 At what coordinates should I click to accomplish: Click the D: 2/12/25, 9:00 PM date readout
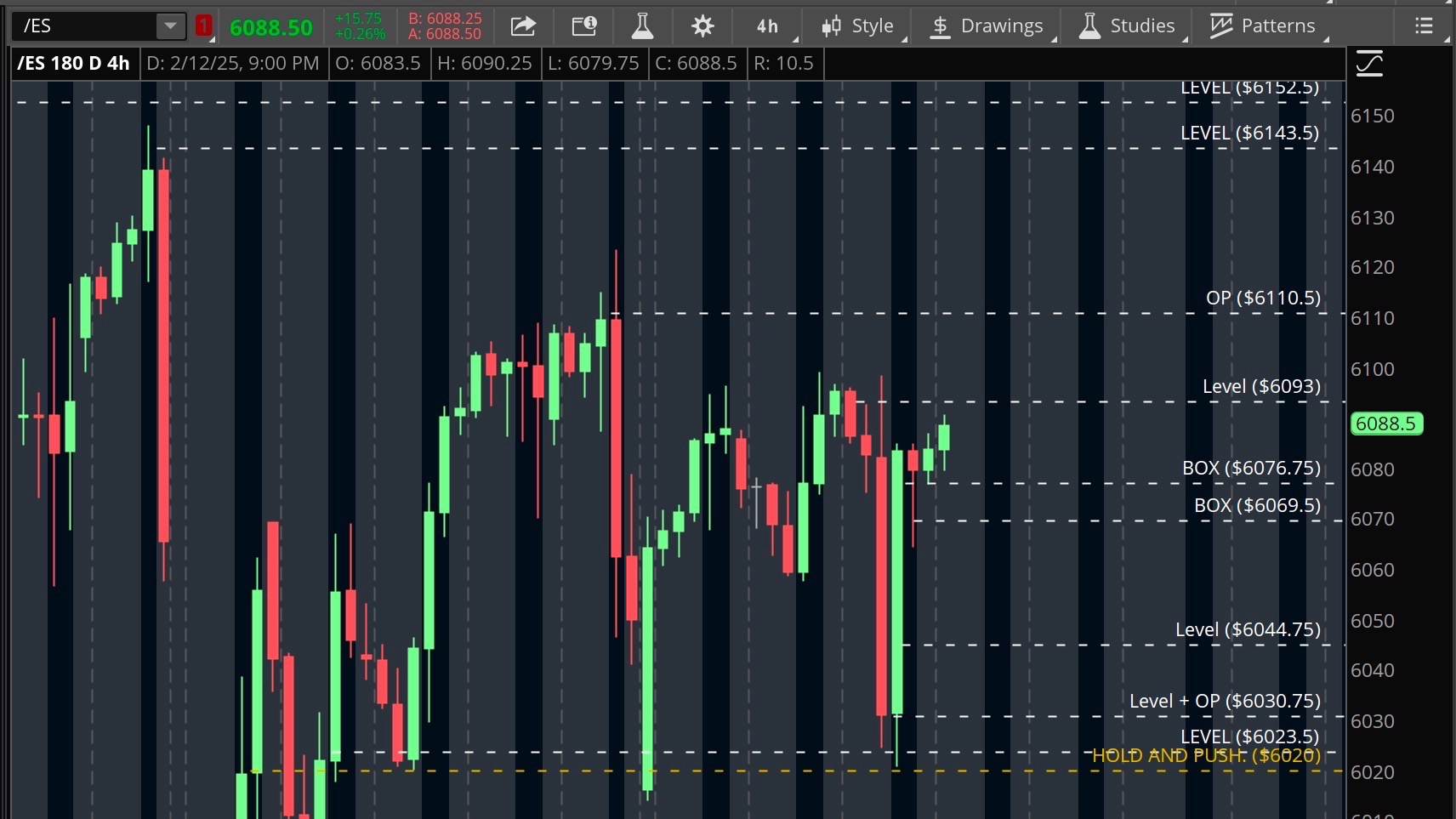(233, 63)
